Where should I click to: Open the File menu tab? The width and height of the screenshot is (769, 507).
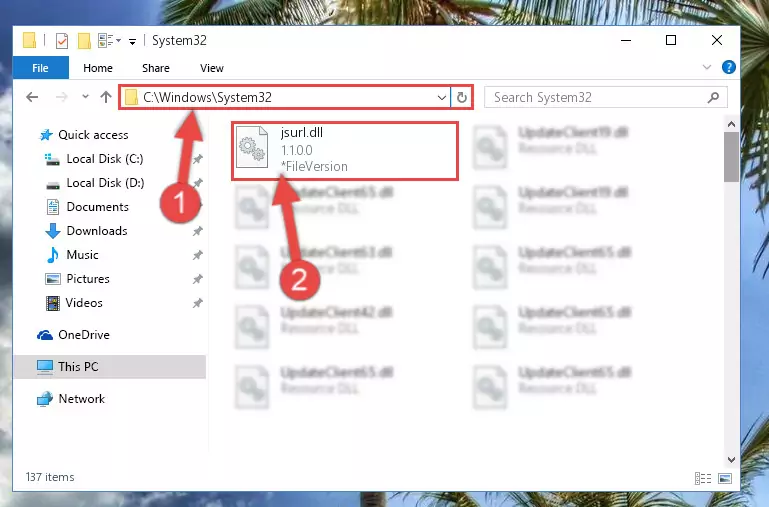[40, 68]
